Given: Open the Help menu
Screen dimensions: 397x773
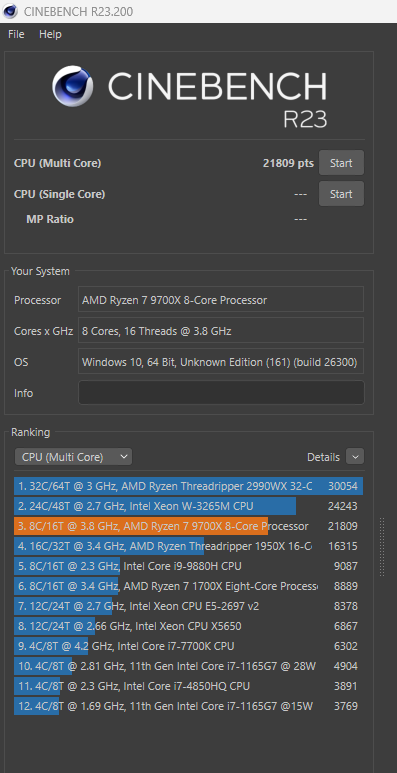Looking at the screenshot, I should point(50,35).
